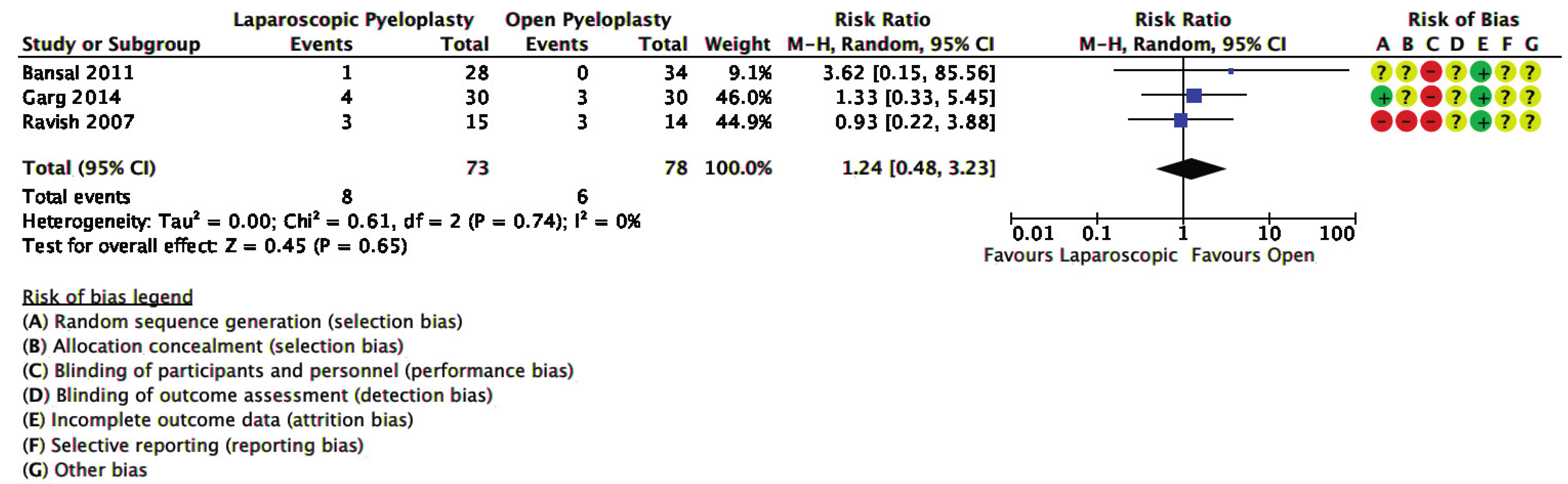Click the "Total (95% CI)" row label
The width and height of the screenshot is (1568, 484).
[x=89, y=168]
